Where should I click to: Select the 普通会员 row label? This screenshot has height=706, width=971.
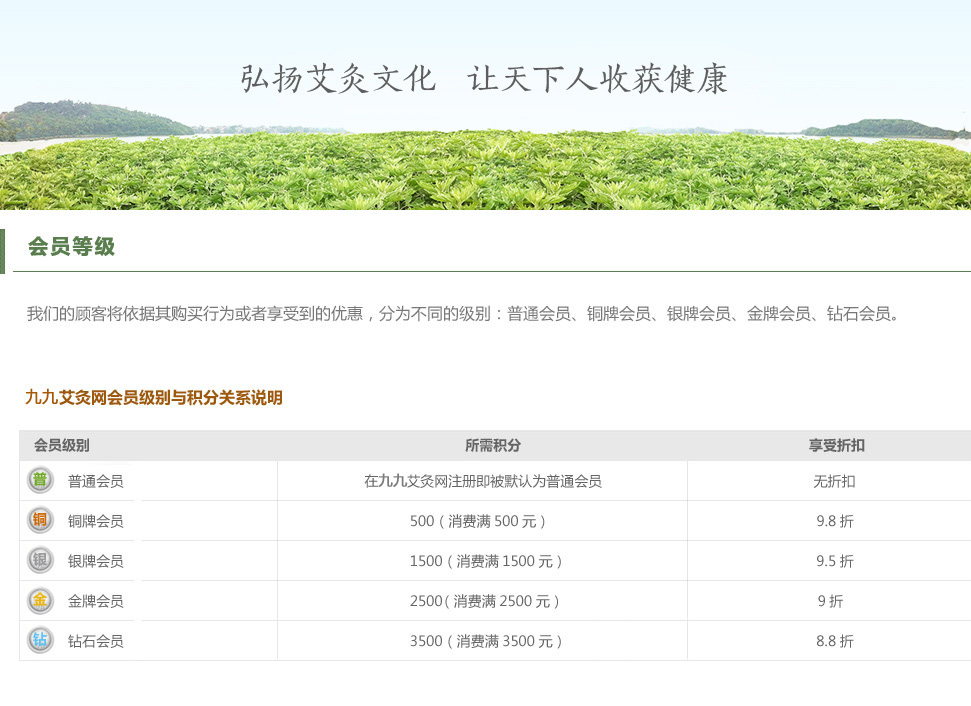tap(95, 481)
